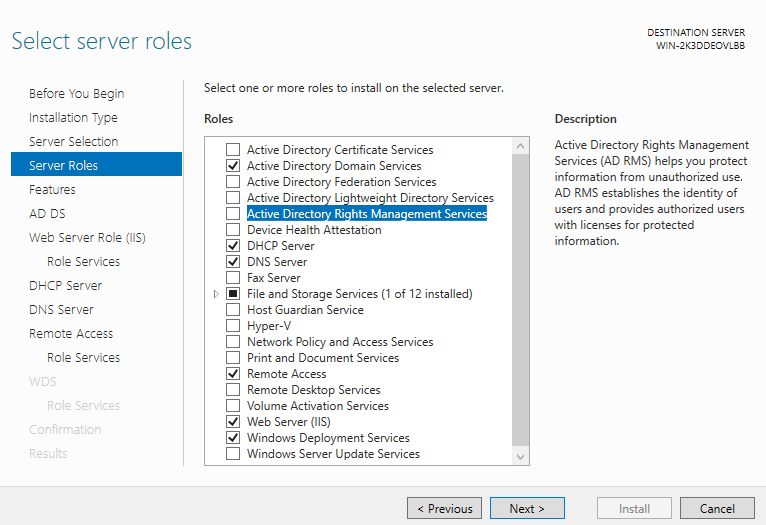Go to Before You Begin step
The height and width of the screenshot is (525, 766).
click(x=77, y=93)
